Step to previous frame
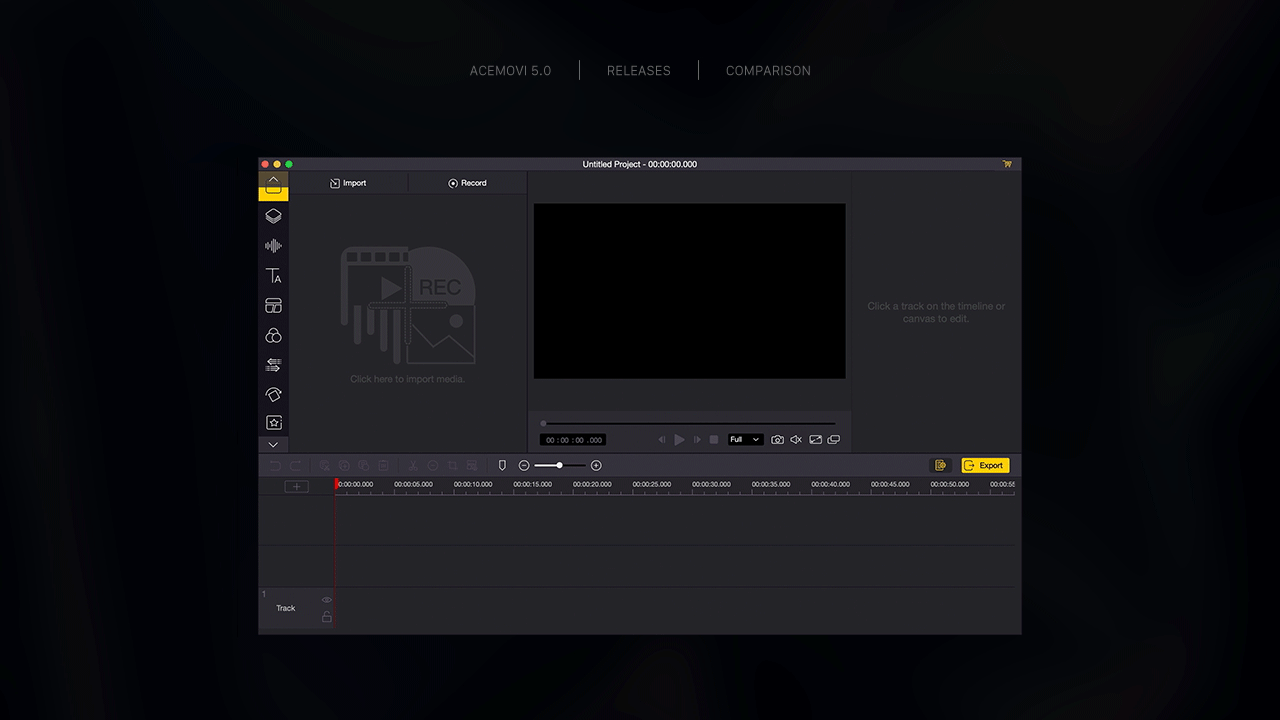 (x=661, y=440)
